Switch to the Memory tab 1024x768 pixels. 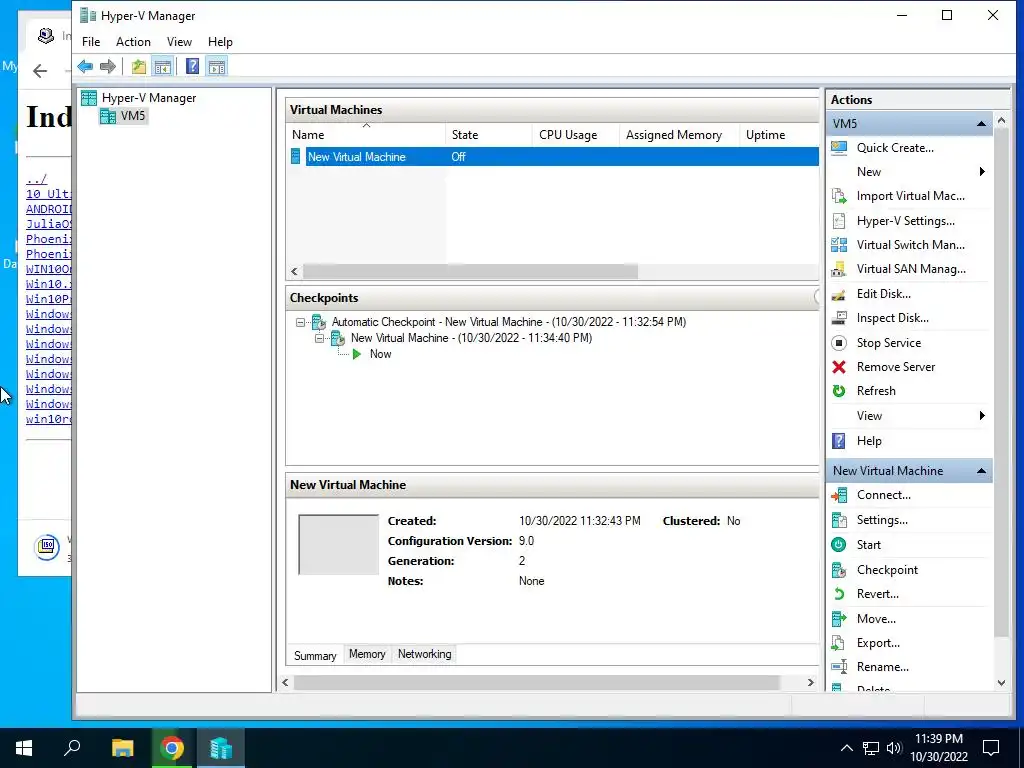pyautogui.click(x=367, y=654)
